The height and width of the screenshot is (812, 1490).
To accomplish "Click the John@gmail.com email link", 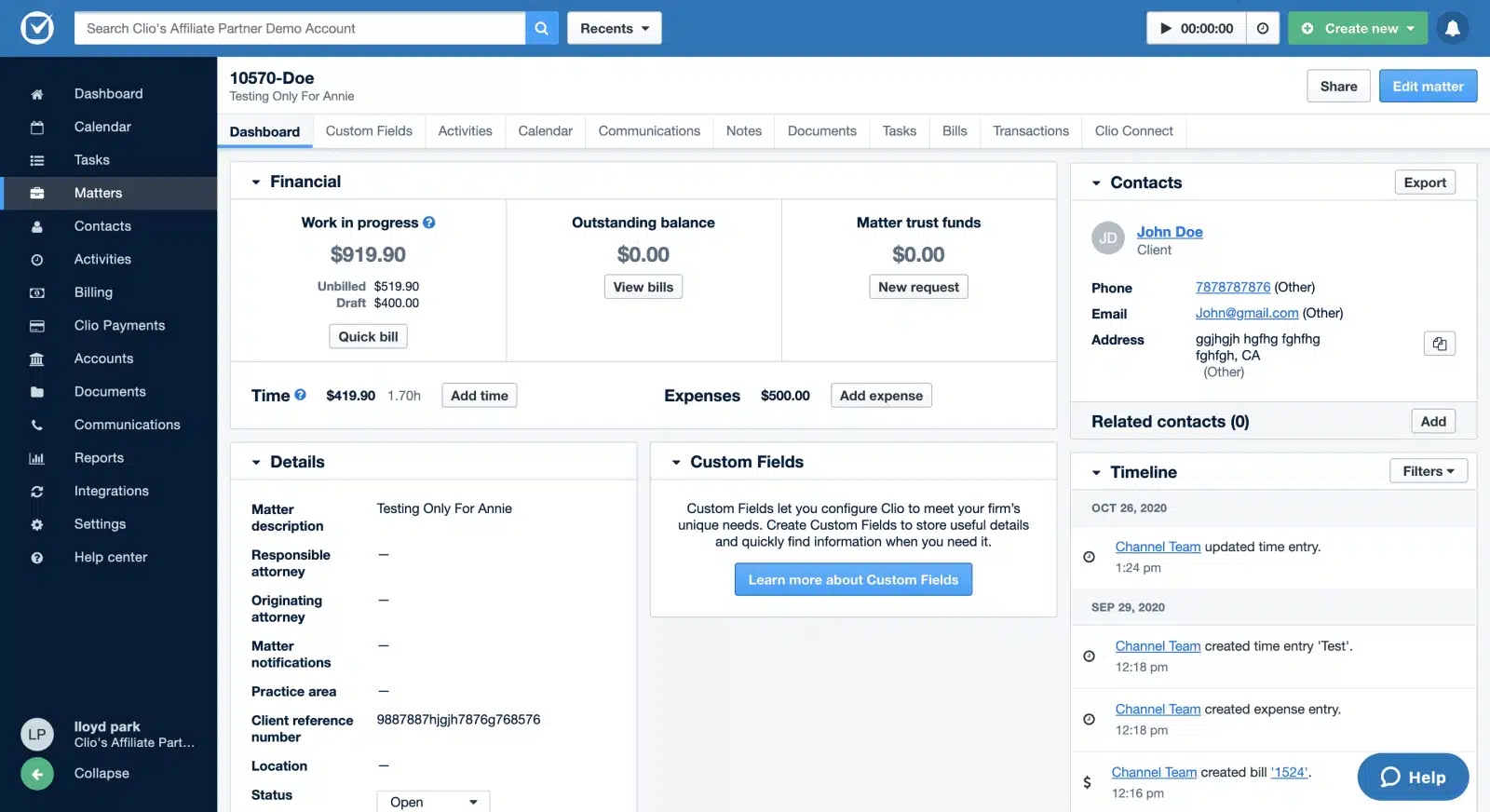I will click(x=1247, y=314).
